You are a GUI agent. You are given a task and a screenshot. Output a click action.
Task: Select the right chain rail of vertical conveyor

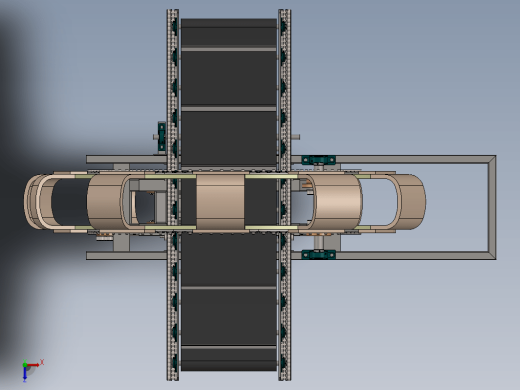[284, 195]
